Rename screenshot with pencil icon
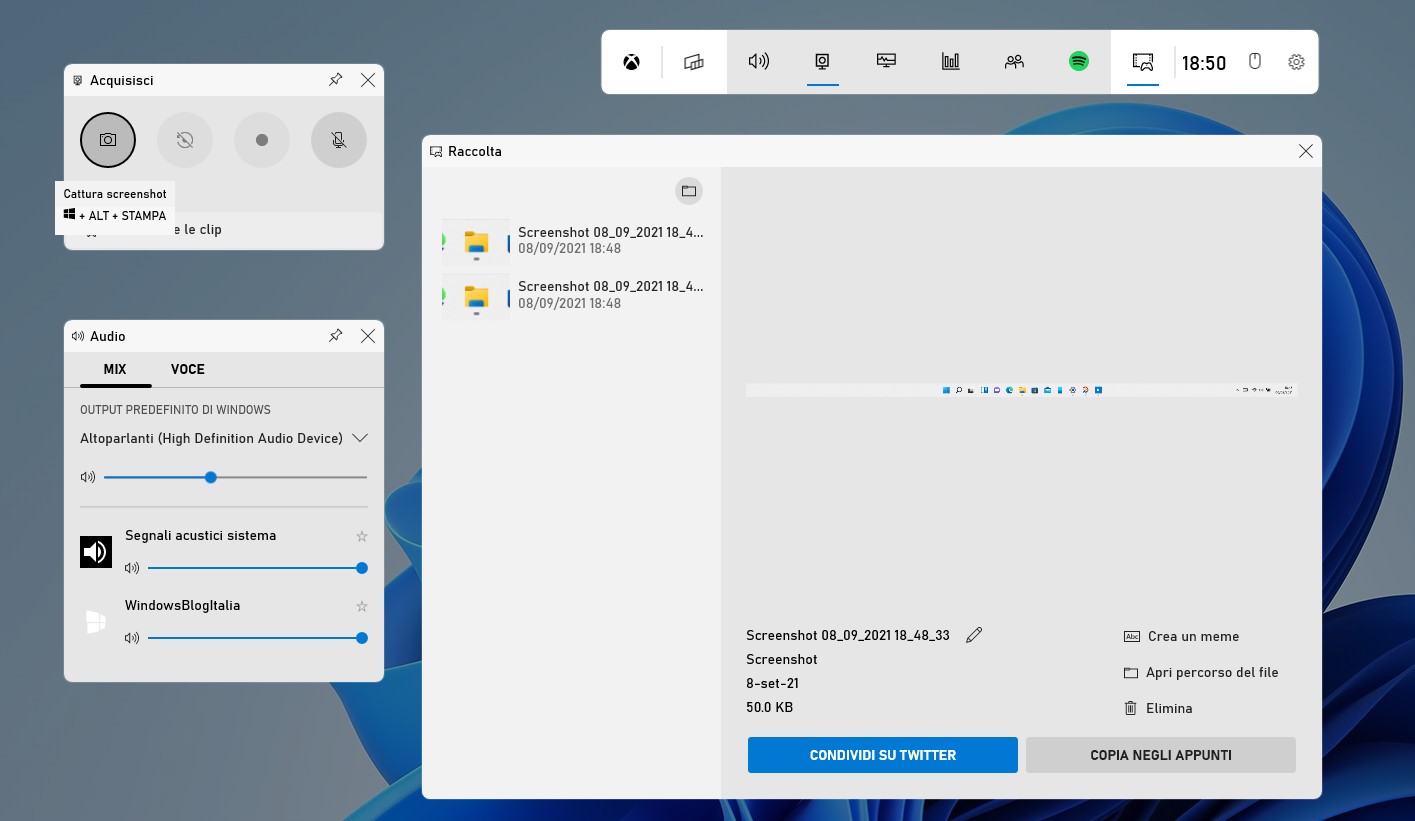The height and width of the screenshot is (821, 1415). [974, 635]
